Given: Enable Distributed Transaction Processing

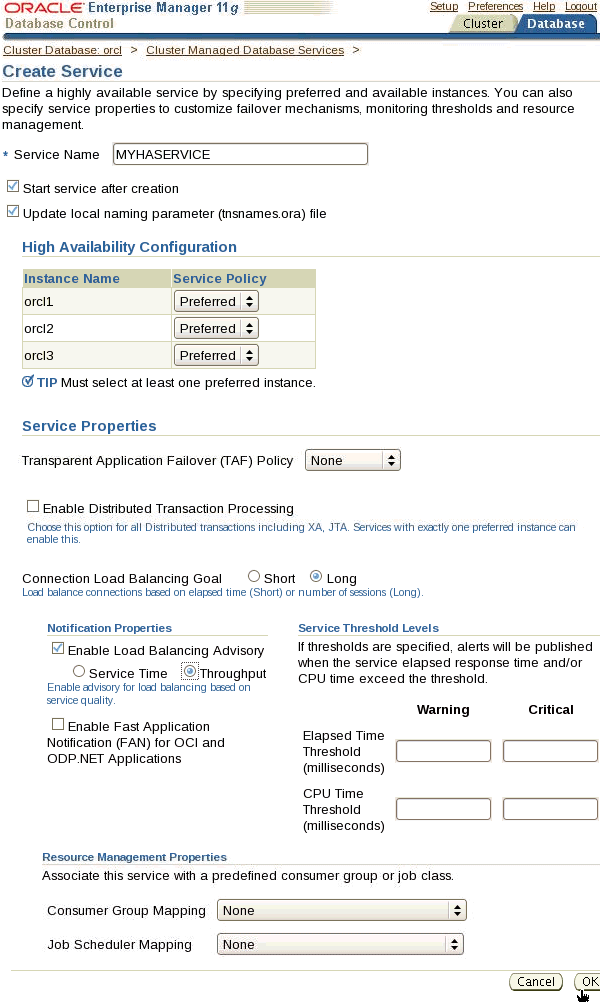Looking at the screenshot, I should (x=33, y=505).
